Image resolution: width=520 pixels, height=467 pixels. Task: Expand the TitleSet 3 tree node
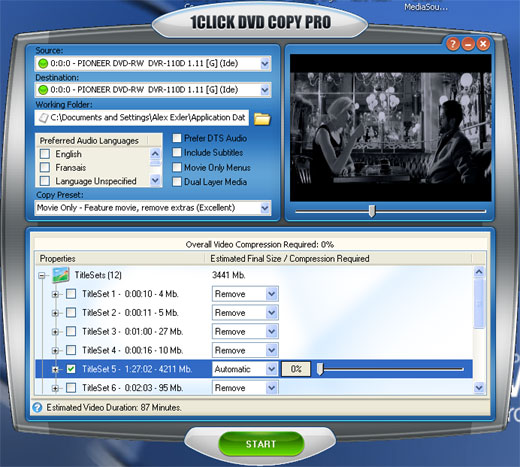click(55, 332)
